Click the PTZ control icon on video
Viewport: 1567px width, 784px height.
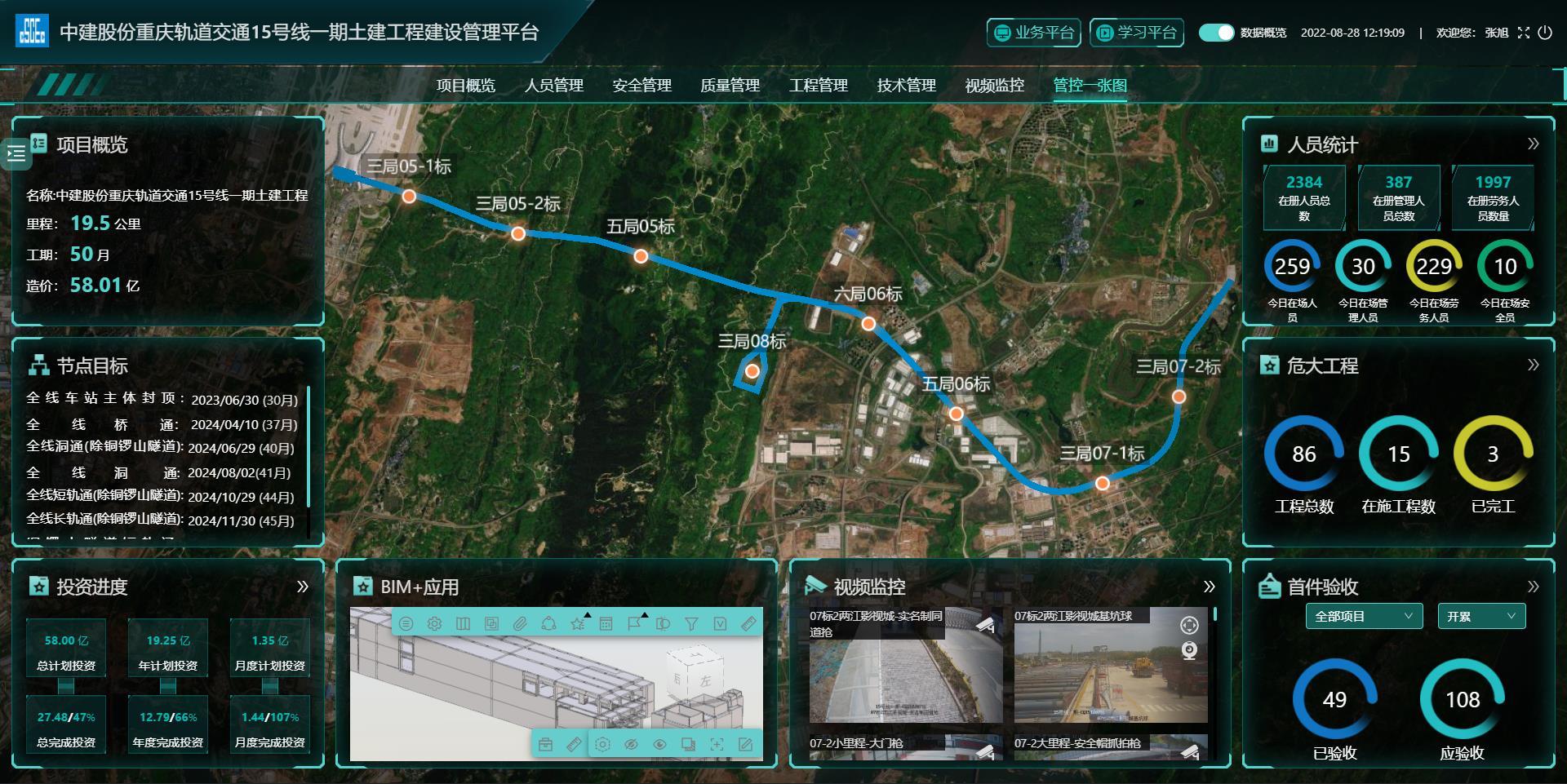pos(1189,626)
